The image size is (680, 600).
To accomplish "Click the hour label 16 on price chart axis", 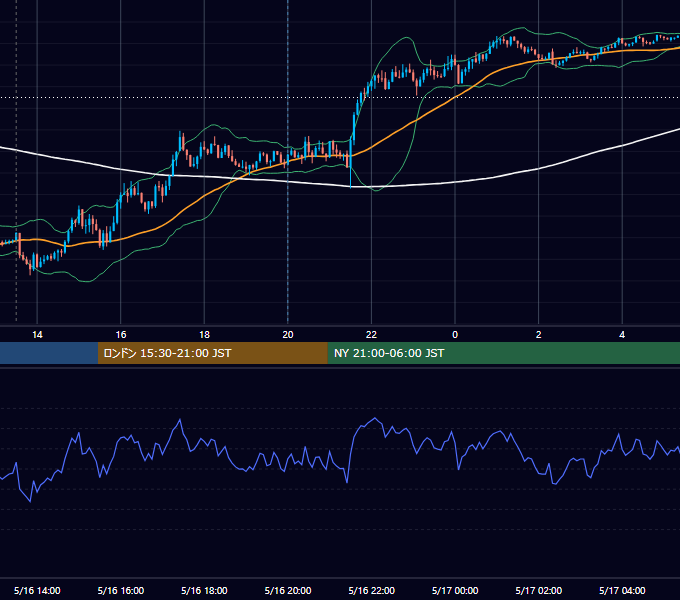I will point(121,335).
